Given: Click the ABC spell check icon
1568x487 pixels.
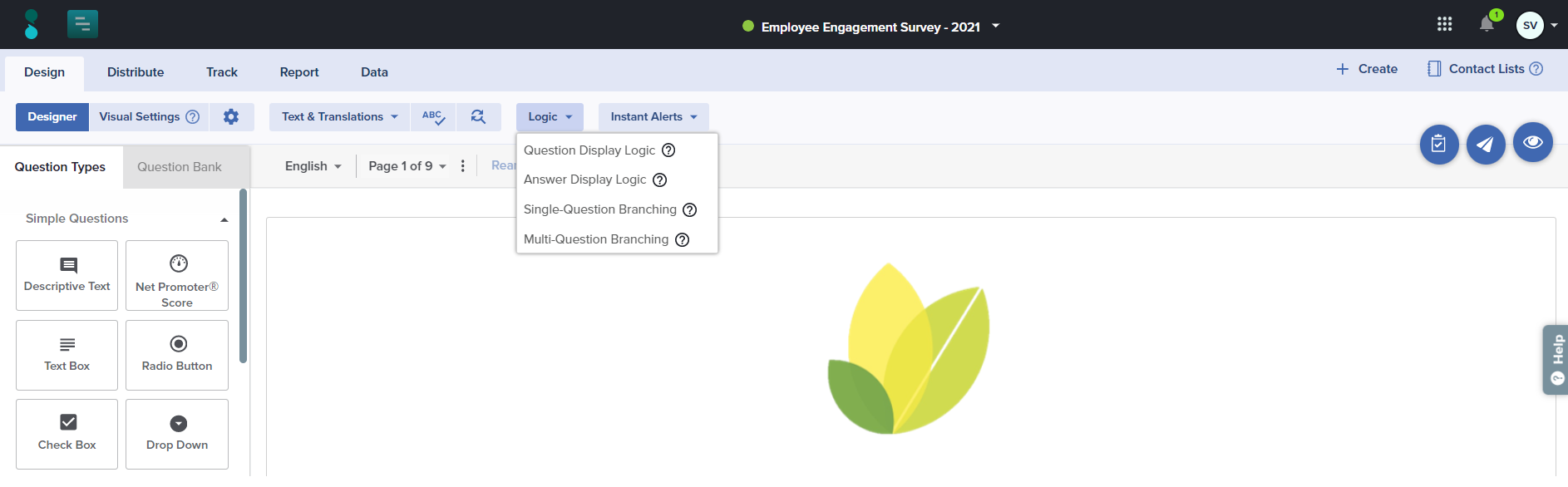Looking at the screenshot, I should tap(433, 117).
